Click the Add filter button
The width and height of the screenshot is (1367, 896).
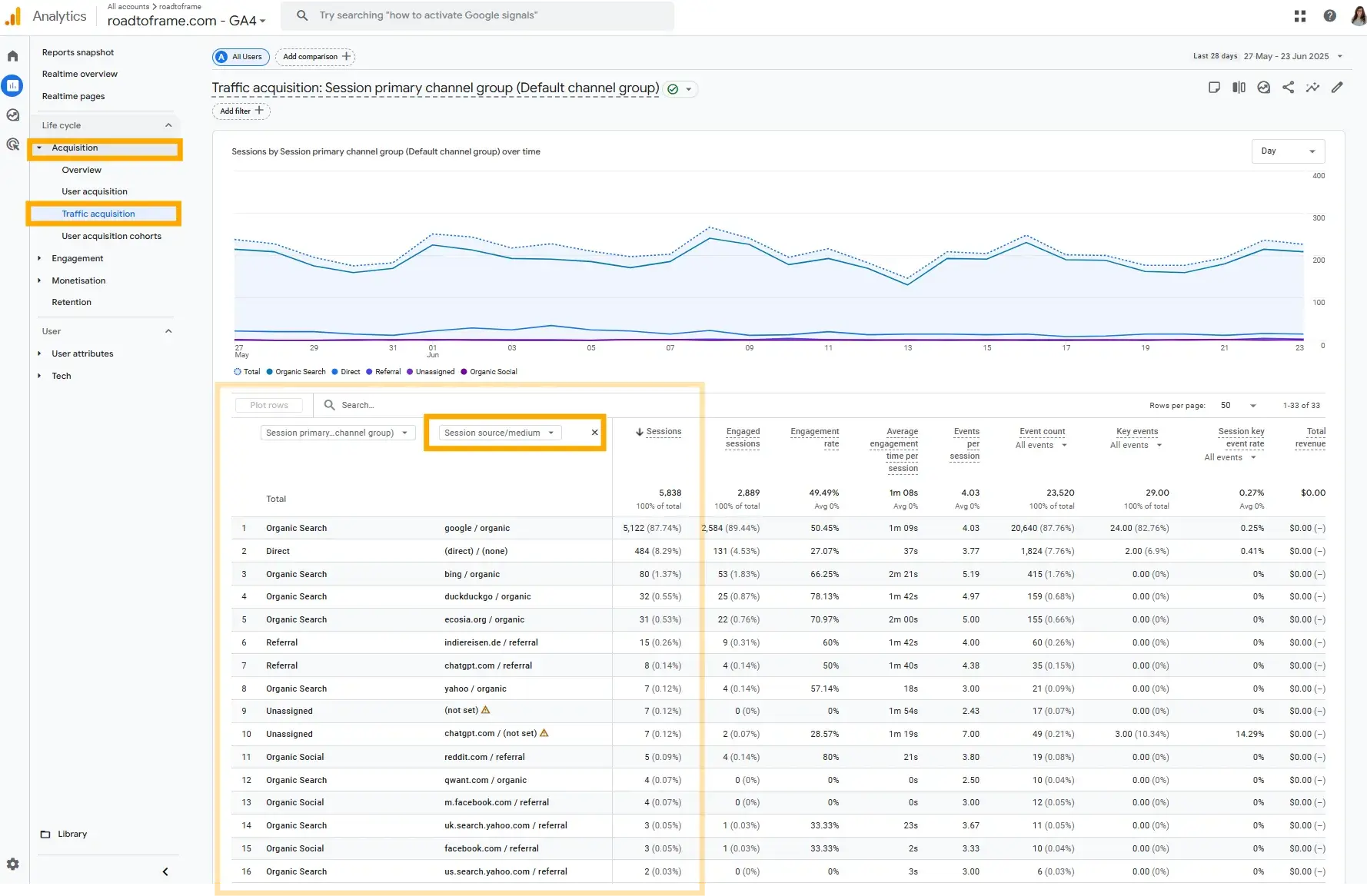[x=241, y=111]
